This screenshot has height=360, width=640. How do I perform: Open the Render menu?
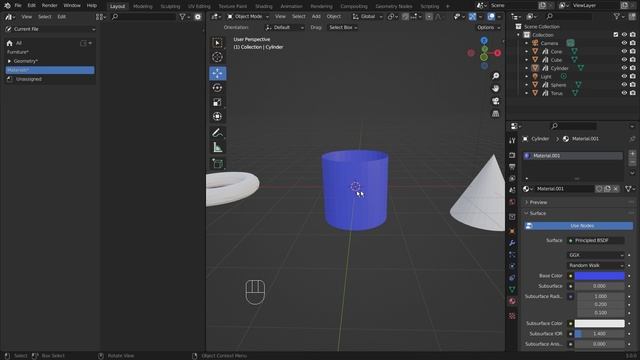pyautogui.click(x=49, y=6)
